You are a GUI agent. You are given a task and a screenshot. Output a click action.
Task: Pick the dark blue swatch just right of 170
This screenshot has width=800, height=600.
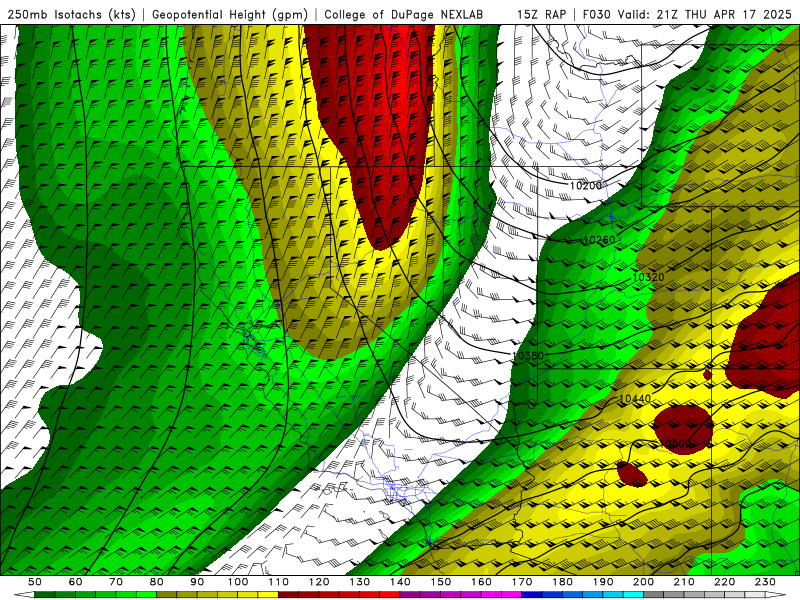click(532, 595)
